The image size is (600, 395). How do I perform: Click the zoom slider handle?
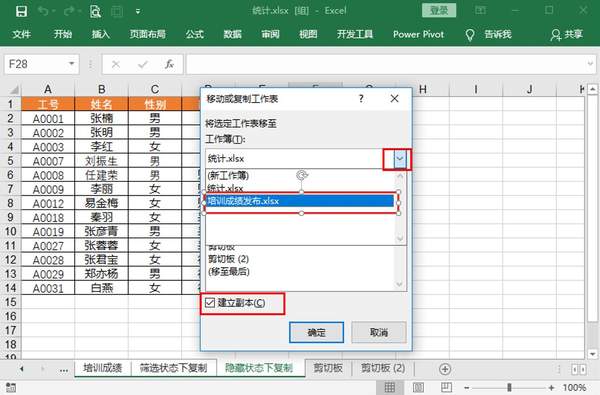pos(509,387)
